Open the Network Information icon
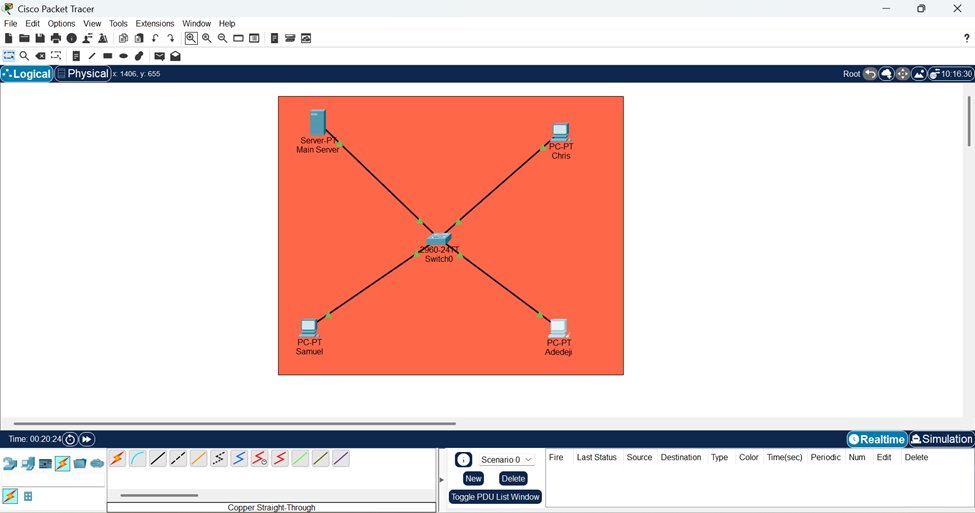 pyautogui.click(x=72, y=39)
